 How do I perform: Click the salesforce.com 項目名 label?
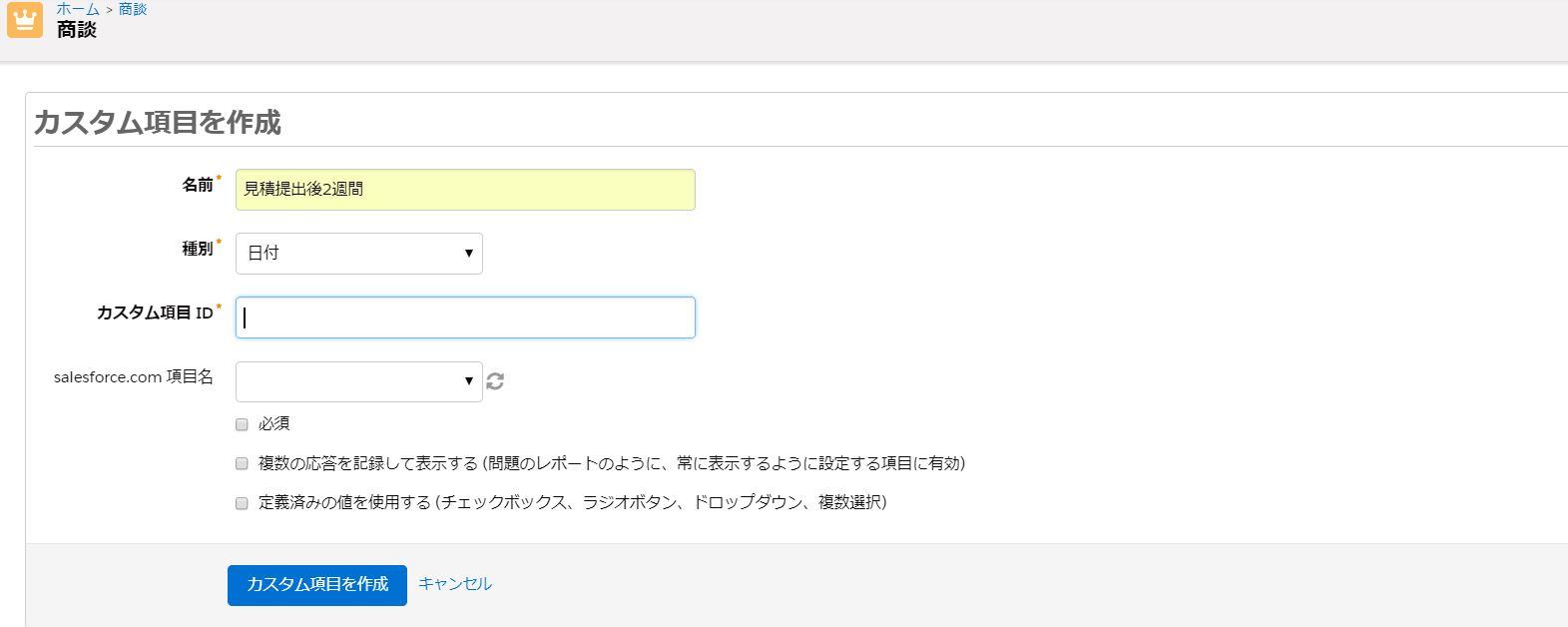134,377
